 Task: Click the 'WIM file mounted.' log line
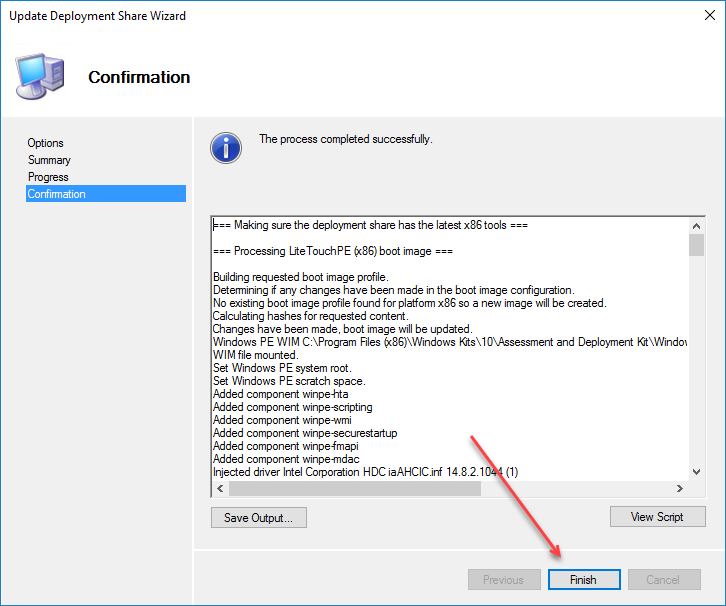256,355
